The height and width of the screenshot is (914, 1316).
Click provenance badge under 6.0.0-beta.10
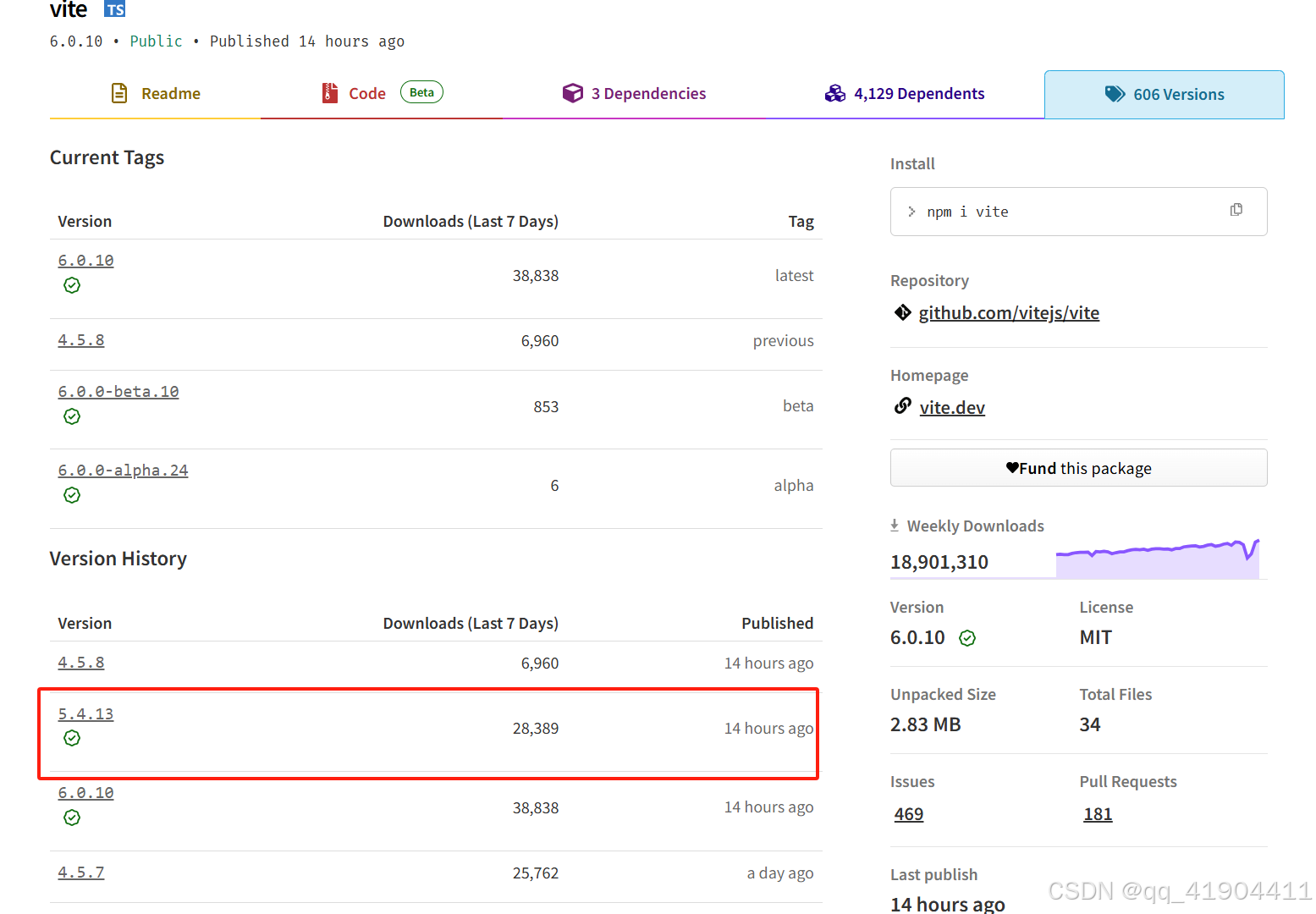click(x=72, y=416)
